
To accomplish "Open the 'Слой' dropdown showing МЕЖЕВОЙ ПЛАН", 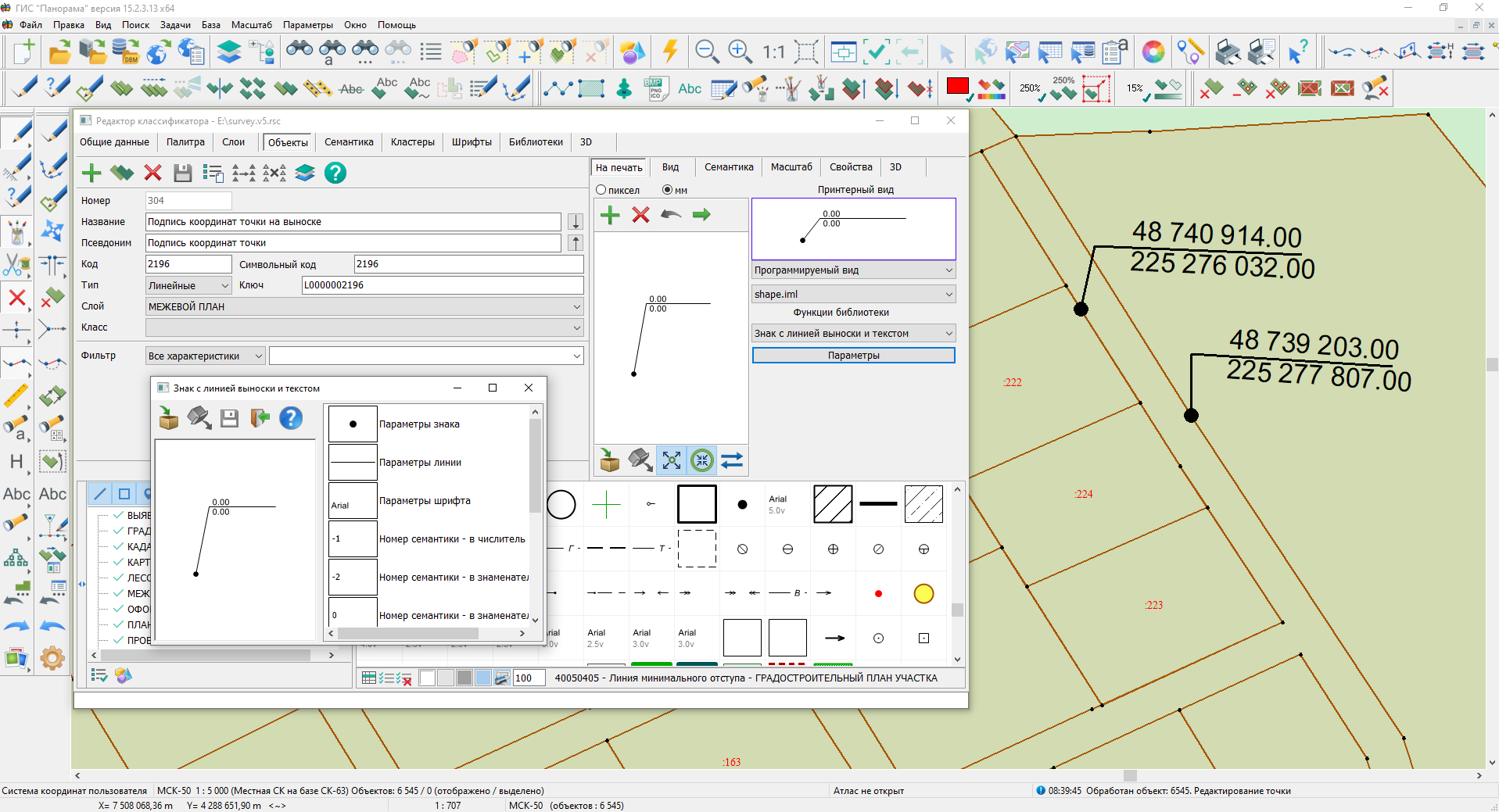I will point(364,306).
